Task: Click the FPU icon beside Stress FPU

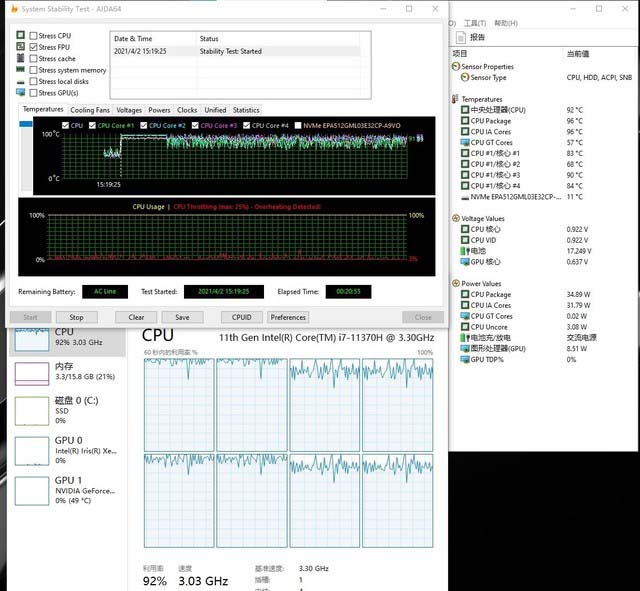Action: pos(20,47)
